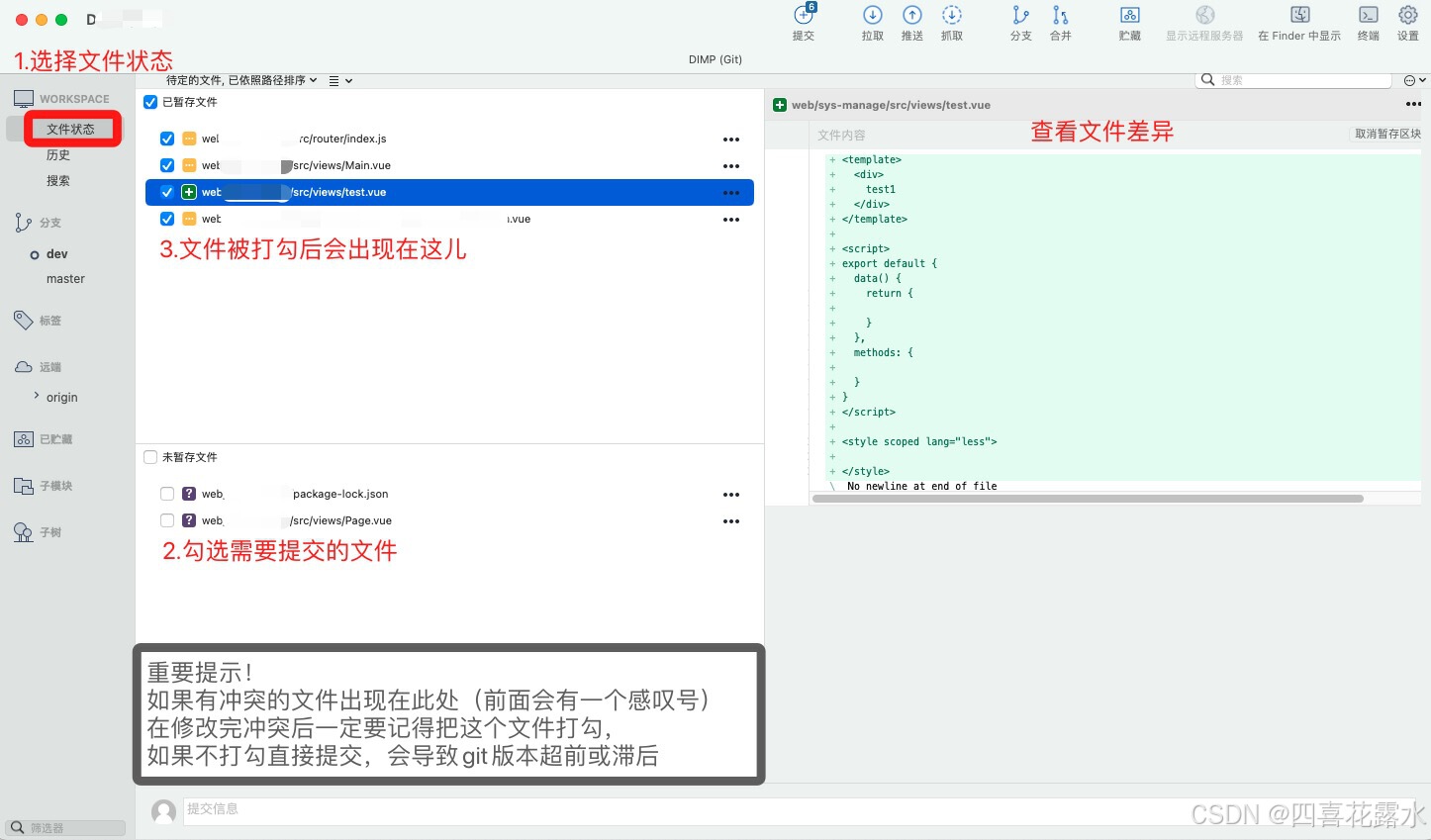
Task: Click the unstage hunk (取消暂存区块) button
Action: coord(1386,134)
